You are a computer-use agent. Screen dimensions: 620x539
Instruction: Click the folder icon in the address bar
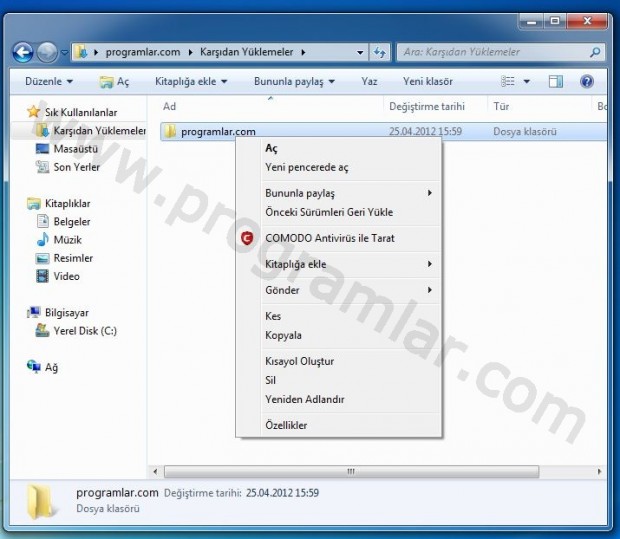coord(81,52)
